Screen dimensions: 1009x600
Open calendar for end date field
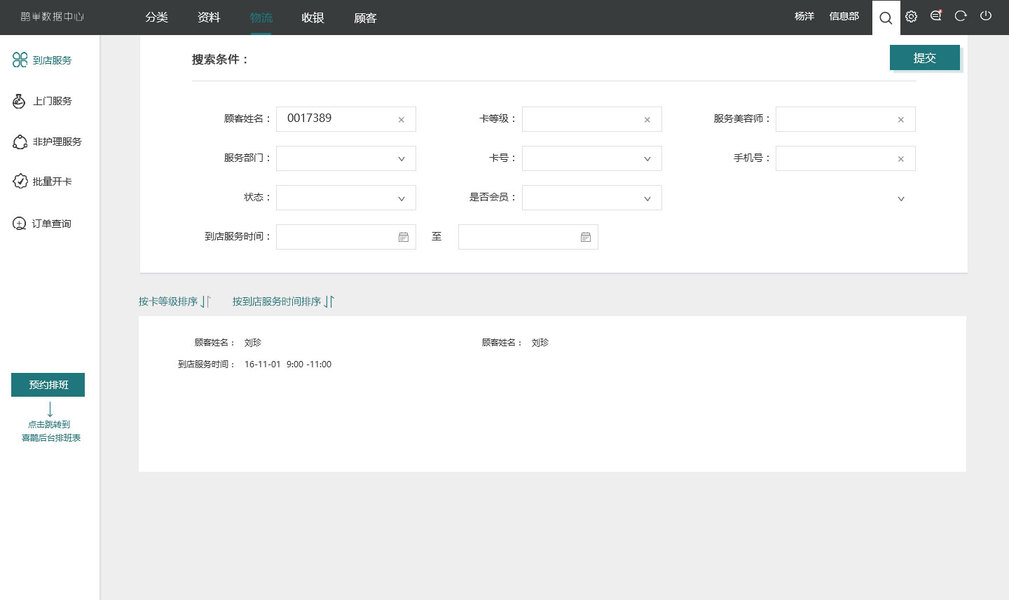(x=586, y=238)
